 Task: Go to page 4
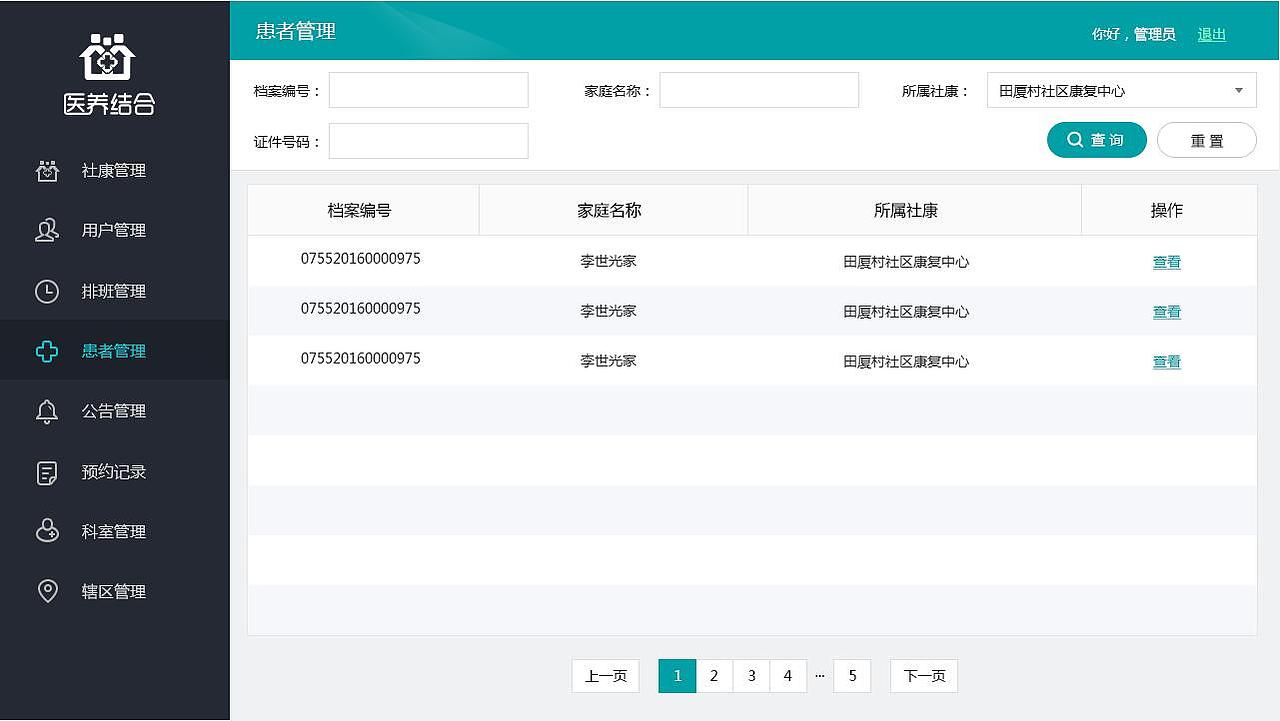pos(788,676)
